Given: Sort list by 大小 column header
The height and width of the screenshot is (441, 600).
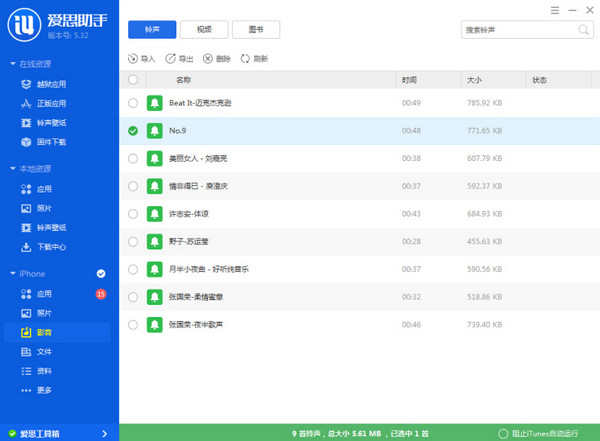Looking at the screenshot, I should pos(474,79).
